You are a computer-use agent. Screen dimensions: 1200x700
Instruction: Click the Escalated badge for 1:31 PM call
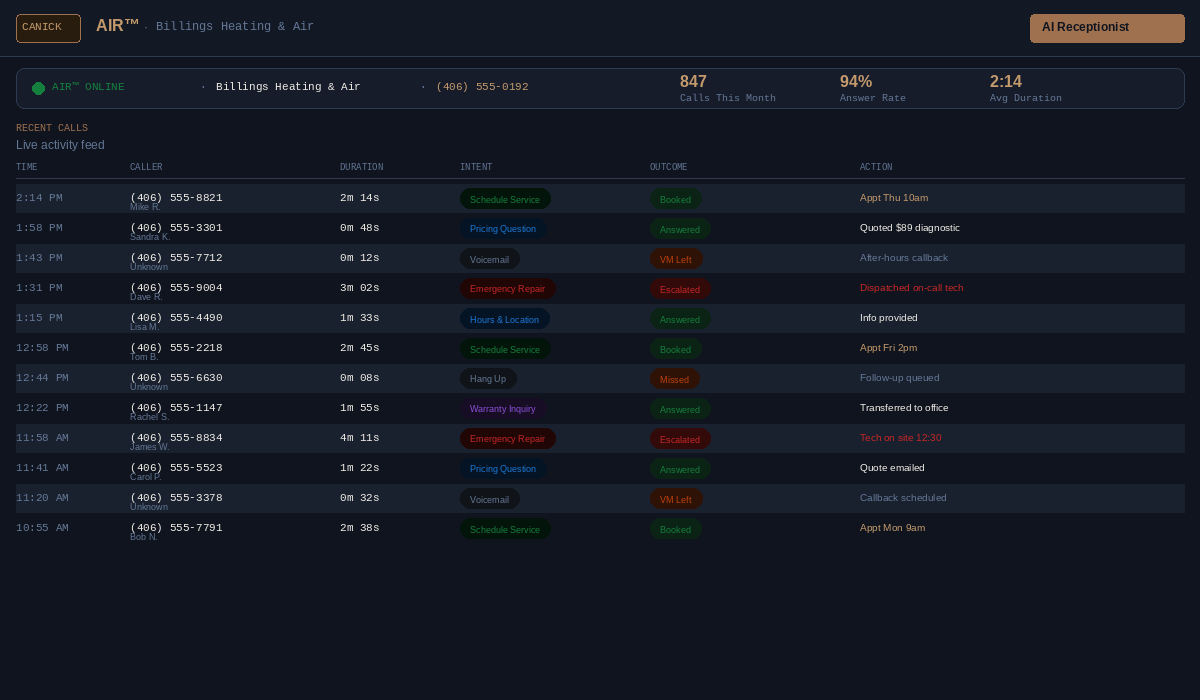(680, 289)
